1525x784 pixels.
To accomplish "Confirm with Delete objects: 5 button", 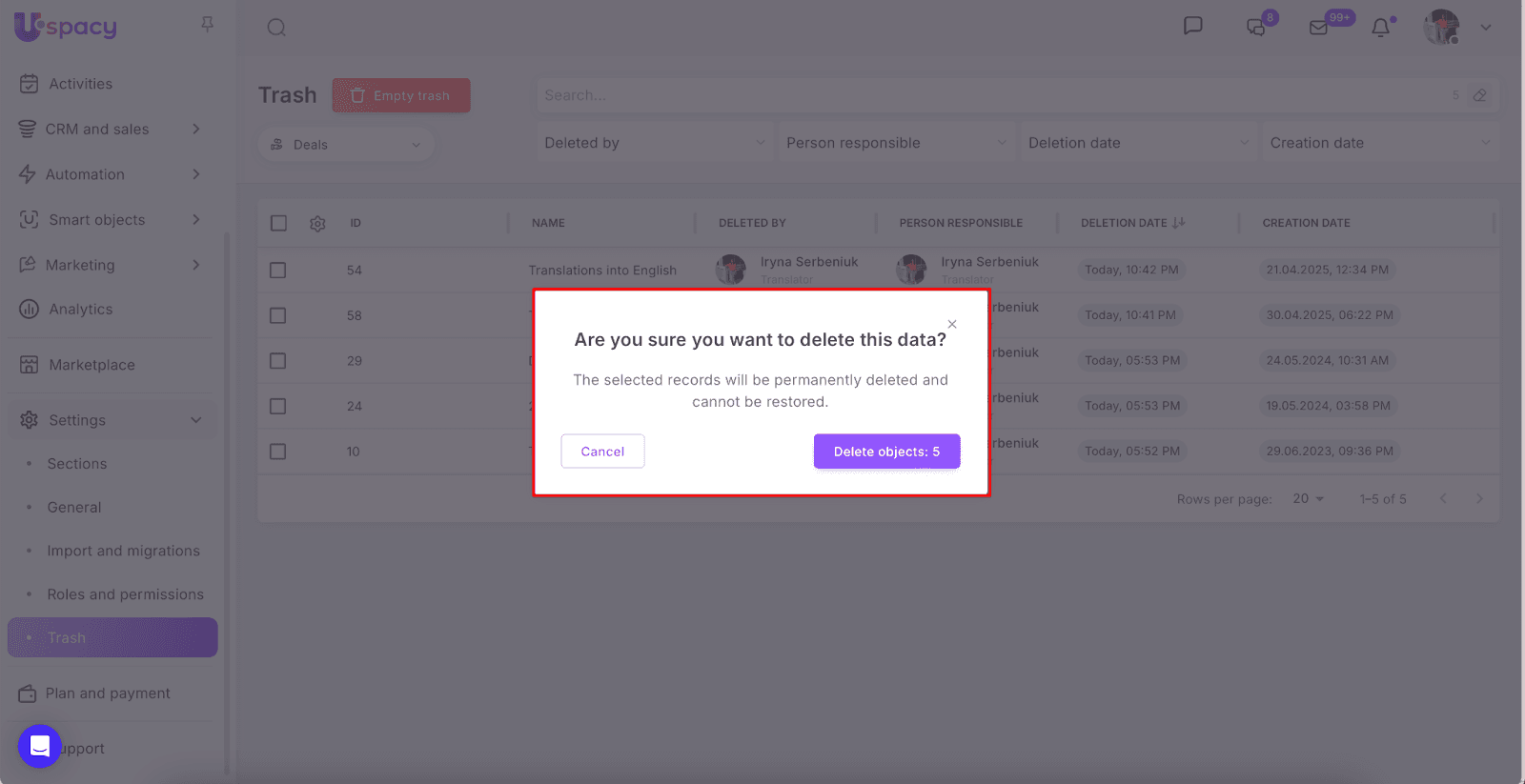I will 886,452.
